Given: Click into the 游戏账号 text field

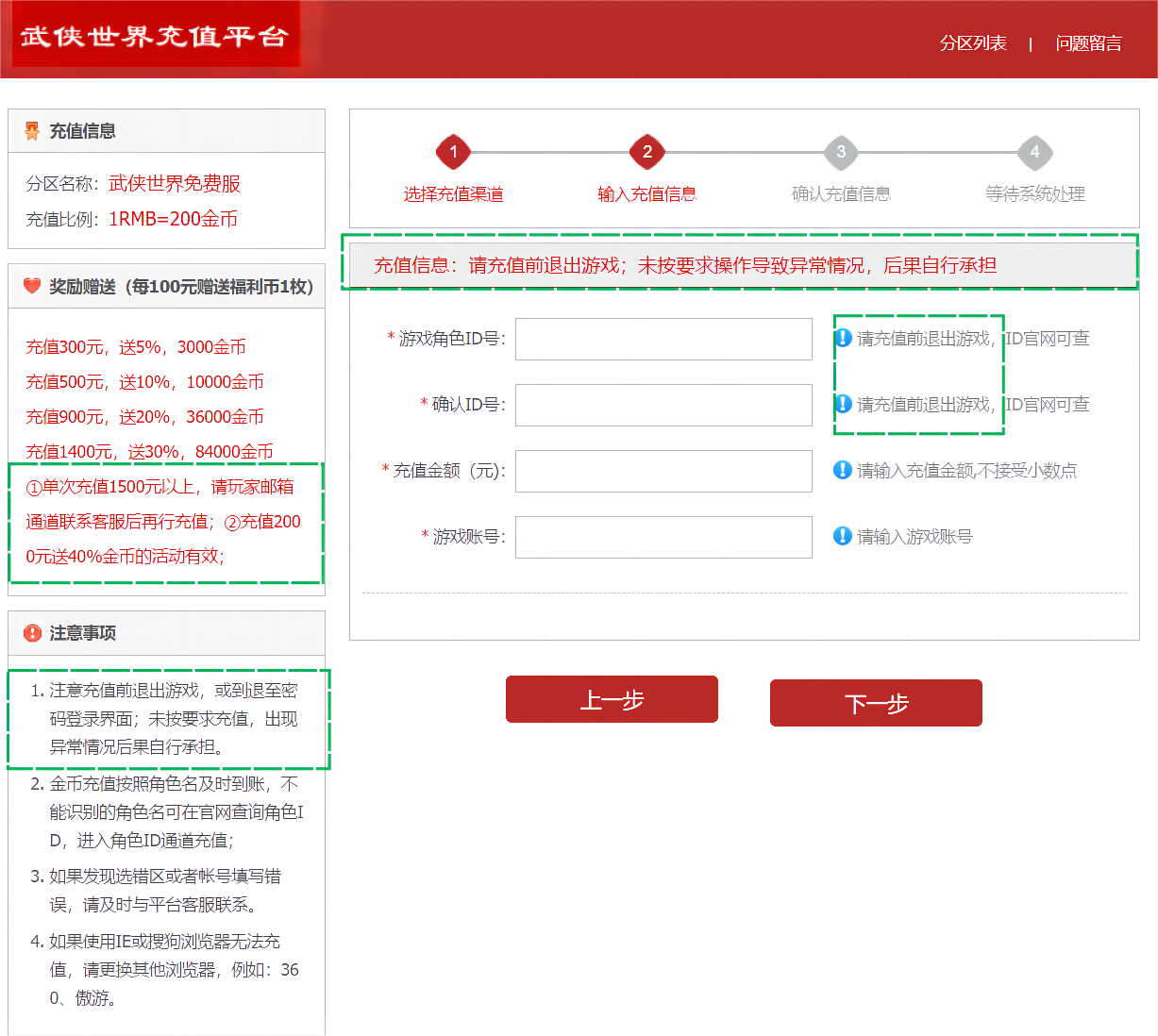Looking at the screenshot, I should 663,537.
